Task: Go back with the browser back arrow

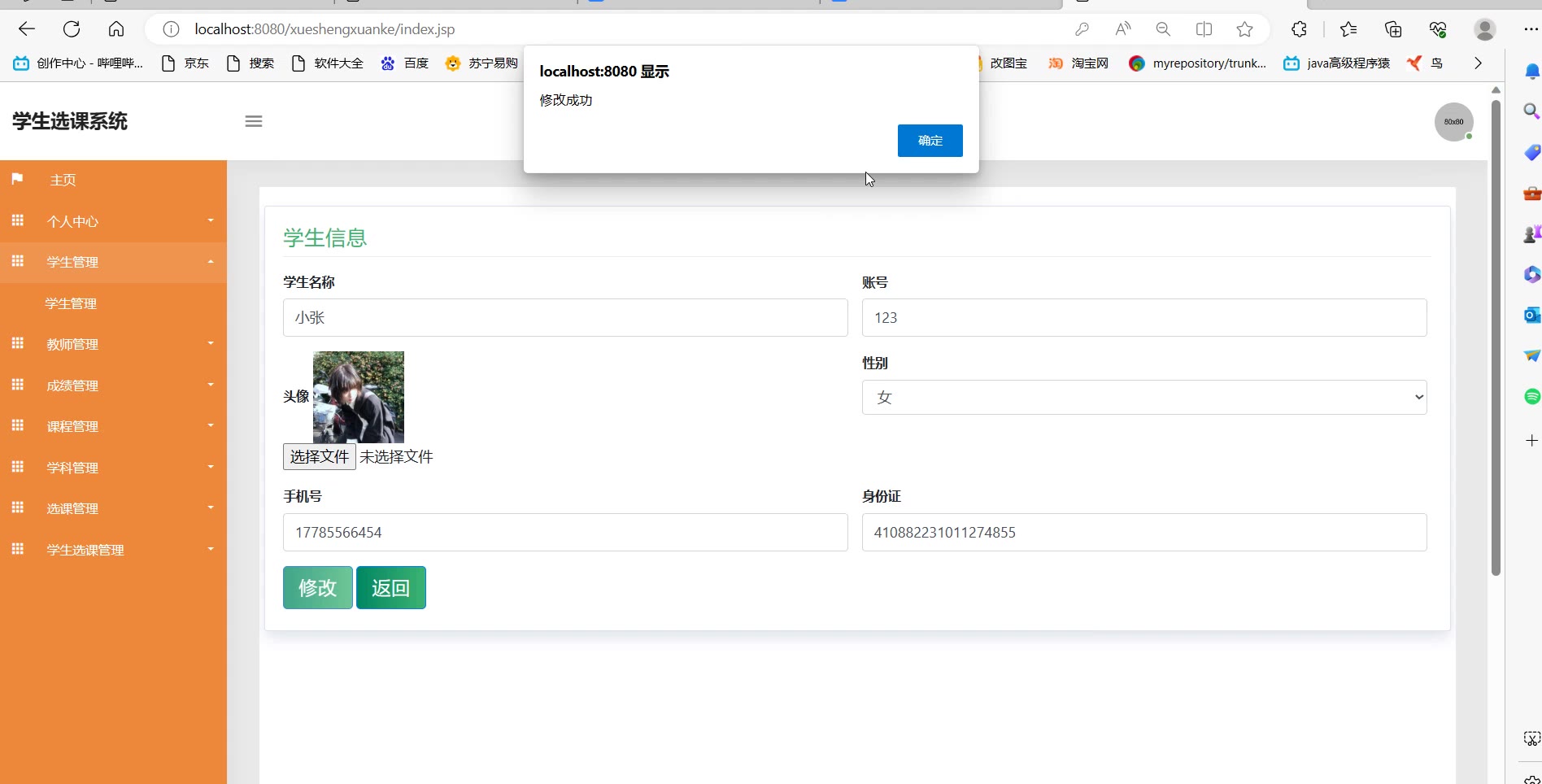Action: [27, 29]
